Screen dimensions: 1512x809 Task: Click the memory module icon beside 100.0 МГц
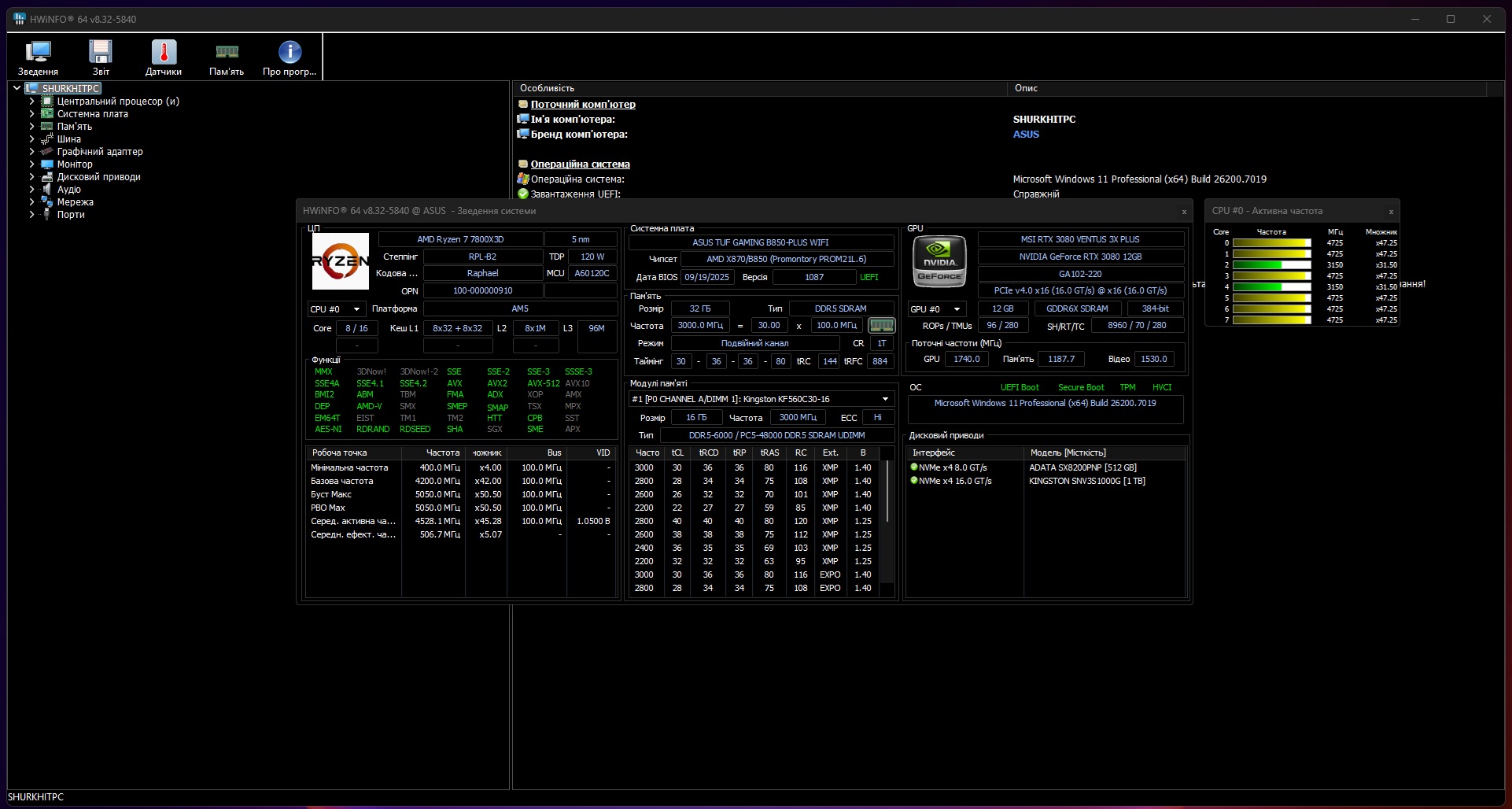coord(881,325)
